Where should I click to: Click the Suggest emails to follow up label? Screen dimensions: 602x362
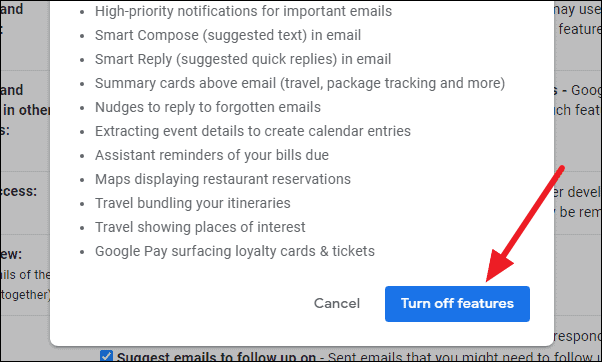pos(216,357)
